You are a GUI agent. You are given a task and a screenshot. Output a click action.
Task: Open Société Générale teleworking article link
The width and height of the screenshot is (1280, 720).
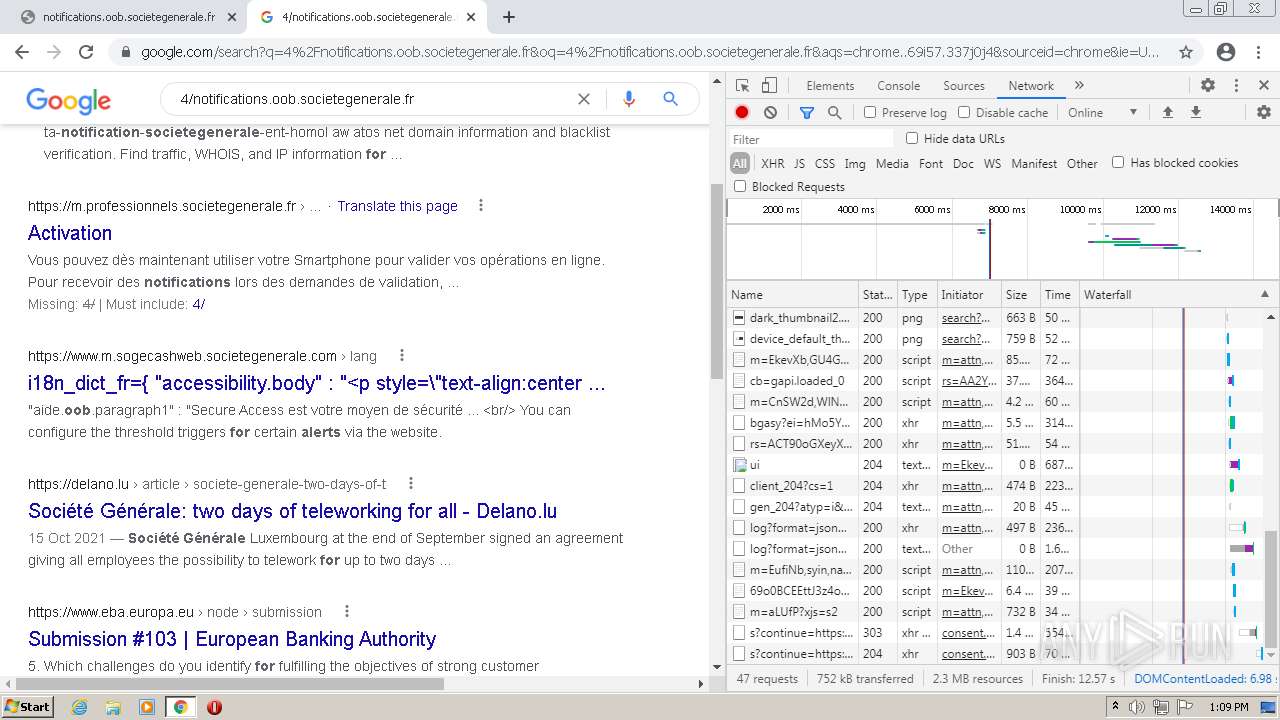click(x=292, y=511)
